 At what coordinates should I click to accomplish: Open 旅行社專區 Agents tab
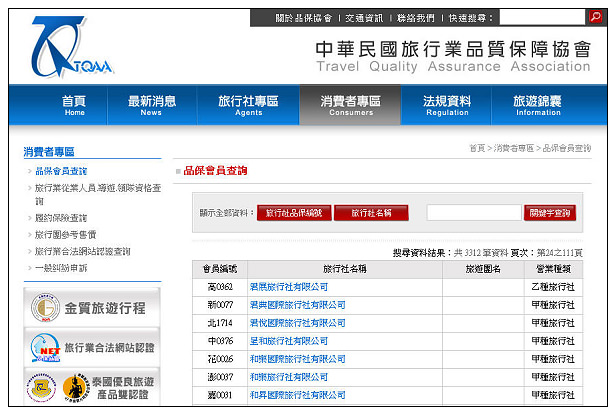[248, 105]
